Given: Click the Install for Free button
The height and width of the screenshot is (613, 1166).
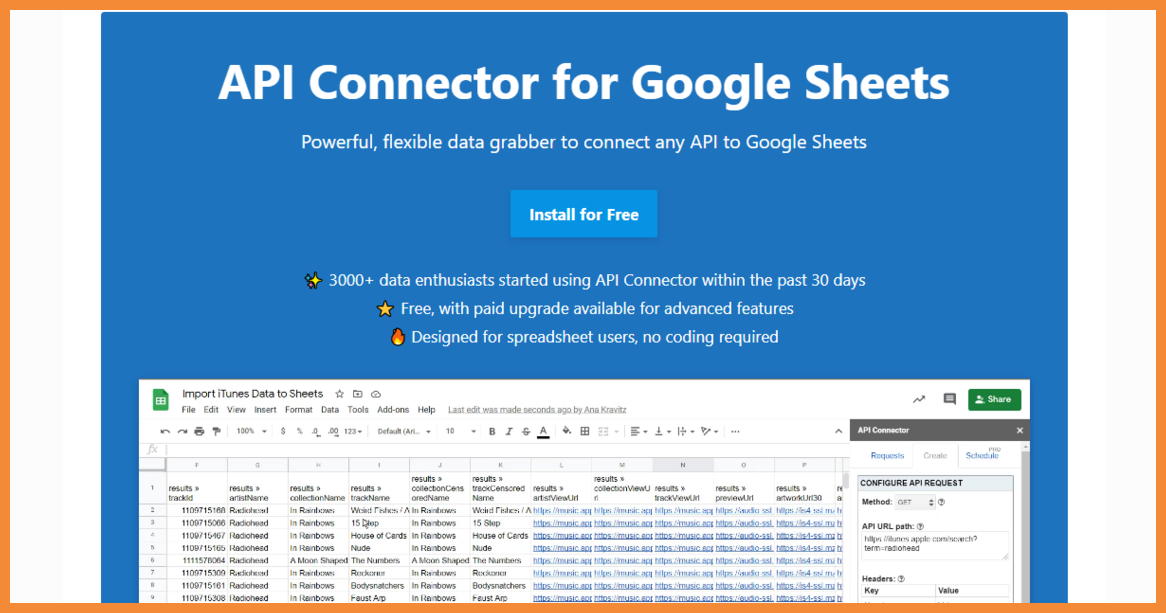Looking at the screenshot, I should tap(584, 214).
